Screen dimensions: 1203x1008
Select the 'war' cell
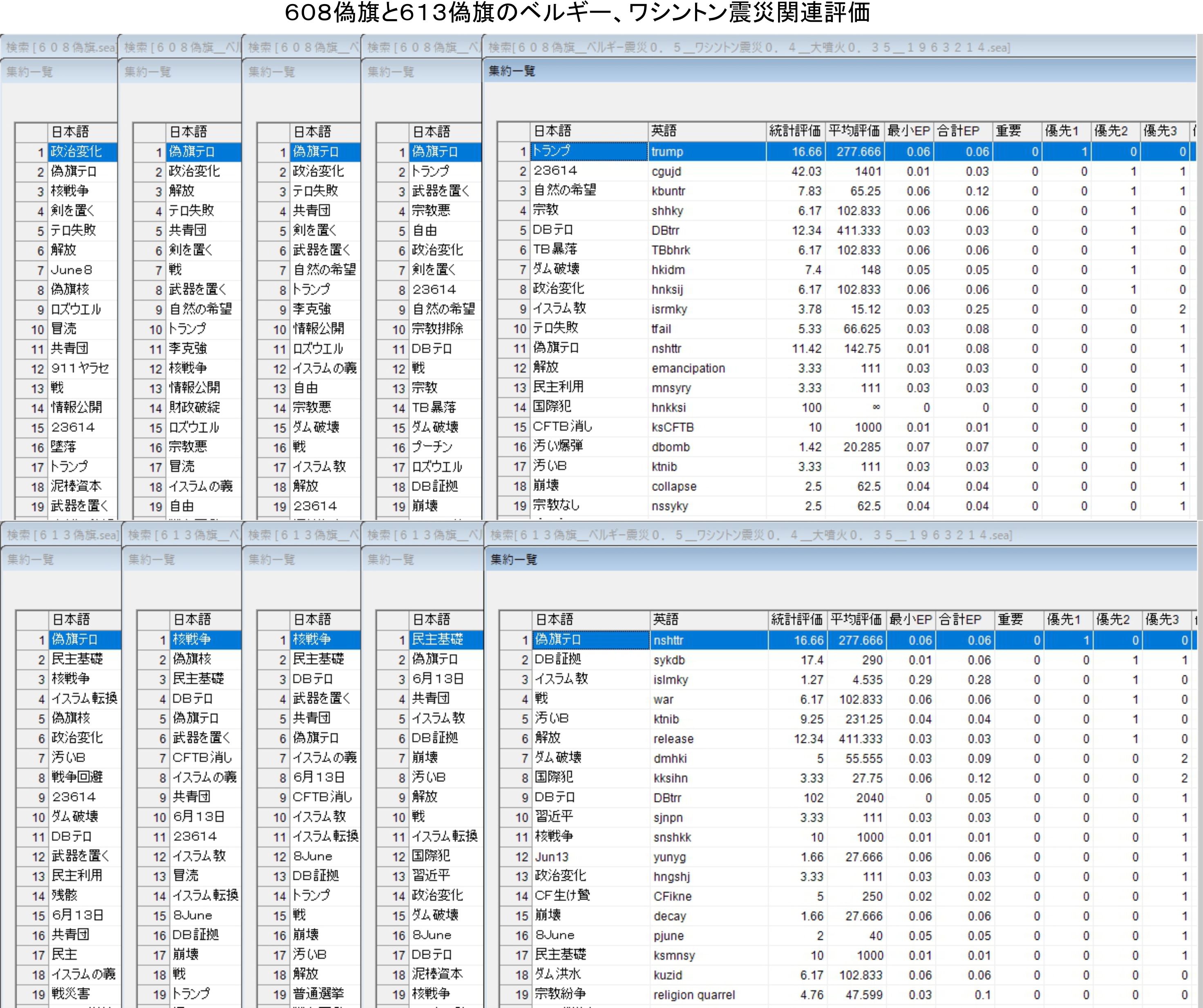click(x=709, y=699)
